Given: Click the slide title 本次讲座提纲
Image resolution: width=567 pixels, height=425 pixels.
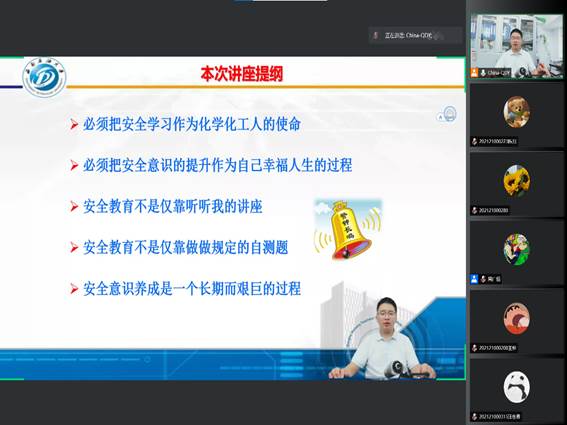Looking at the screenshot, I should pos(242,74).
